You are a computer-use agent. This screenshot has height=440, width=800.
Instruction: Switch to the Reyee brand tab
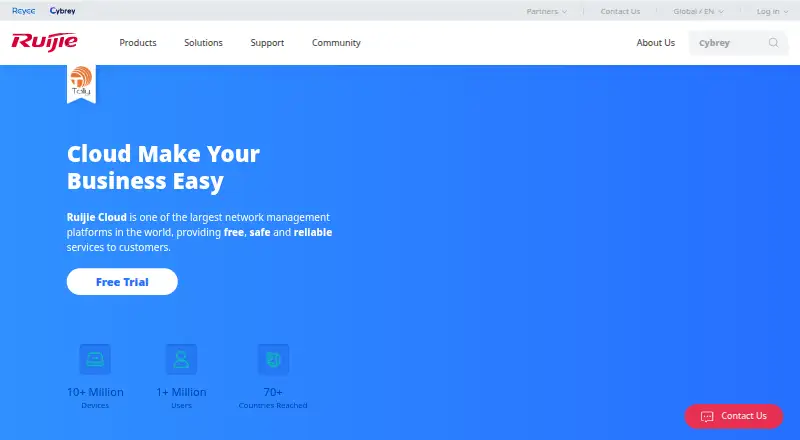click(x=23, y=11)
